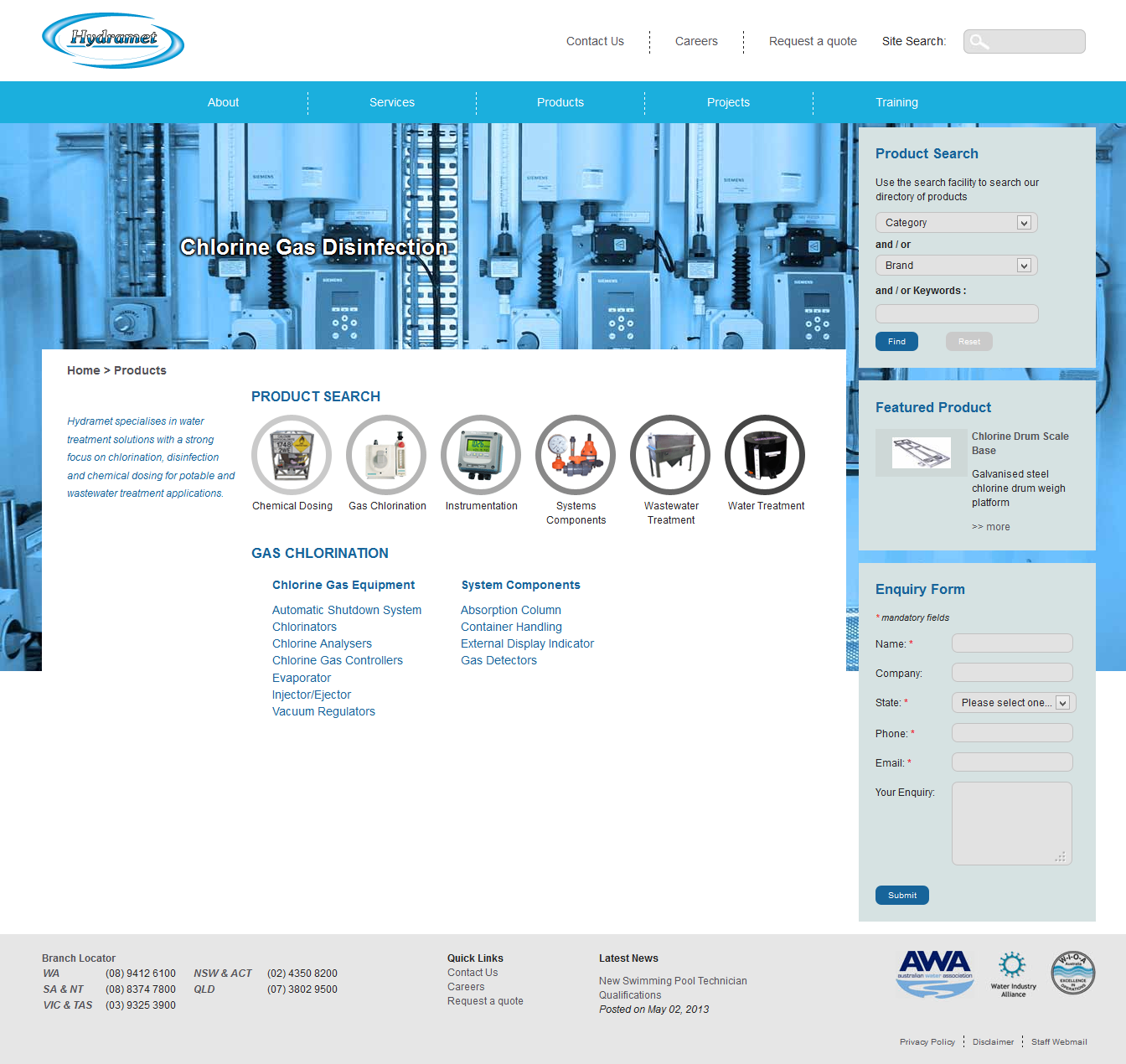Screen dimensions: 1126x1064
Task: Click the WA phone number (08) 9412 6100
Action: [x=141, y=974]
